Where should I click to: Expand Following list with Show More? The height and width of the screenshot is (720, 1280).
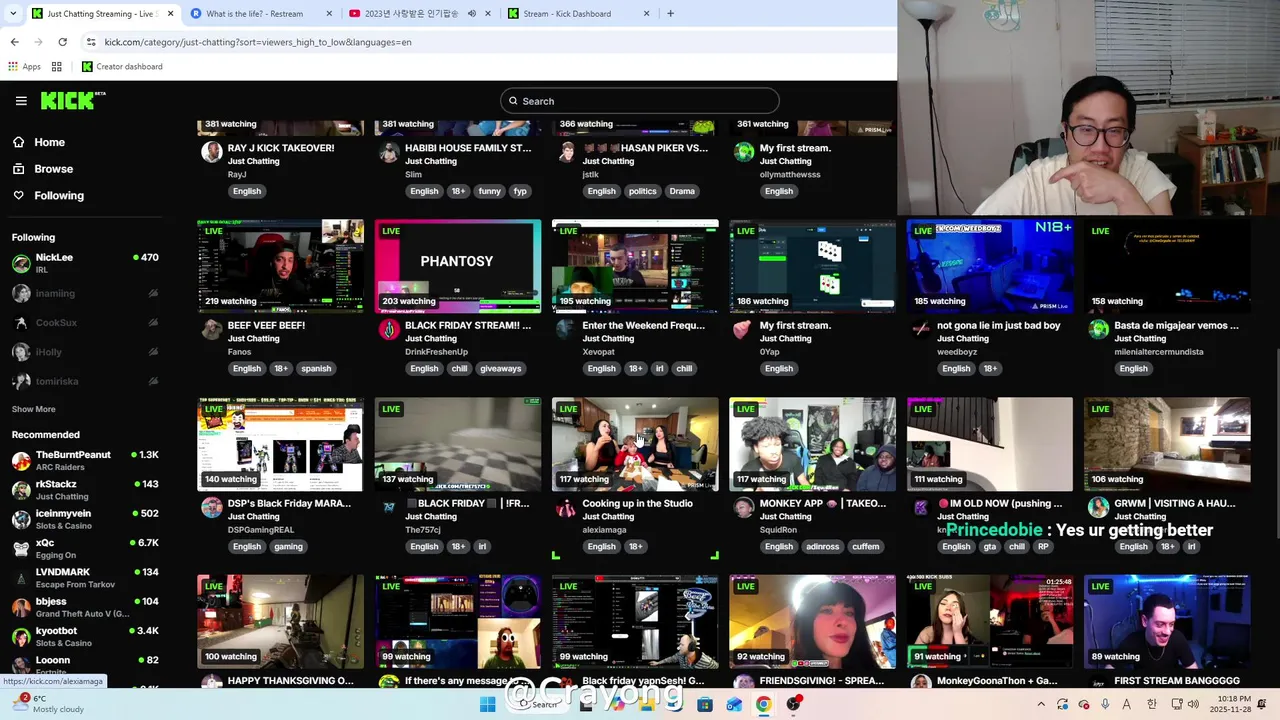click(33, 409)
